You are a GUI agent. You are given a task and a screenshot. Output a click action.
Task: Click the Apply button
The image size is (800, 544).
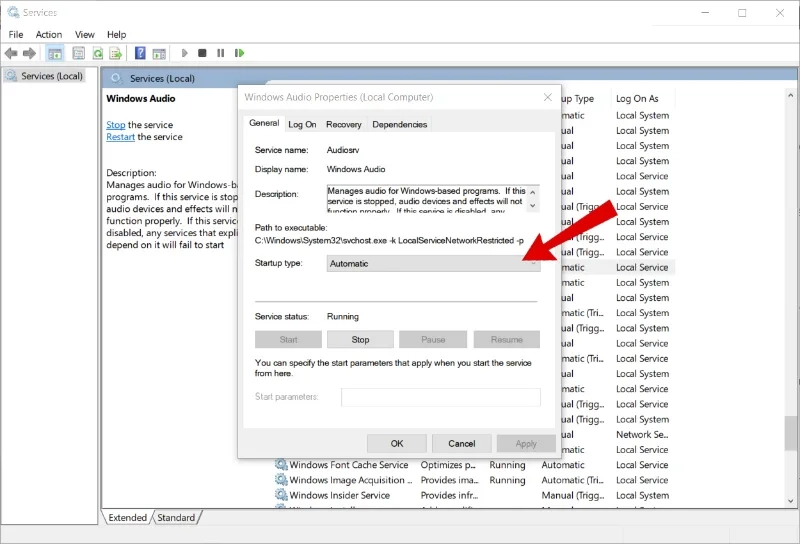[526, 443]
